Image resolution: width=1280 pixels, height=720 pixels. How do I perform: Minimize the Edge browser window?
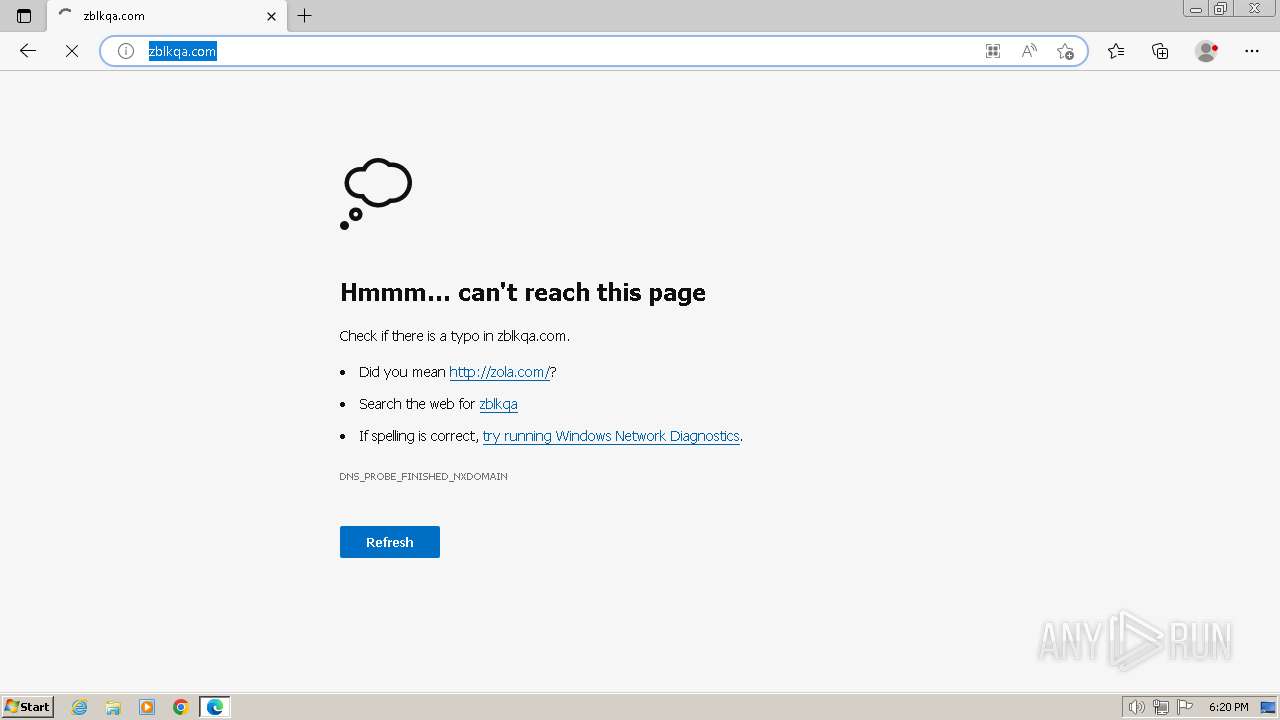pyautogui.click(x=1196, y=9)
